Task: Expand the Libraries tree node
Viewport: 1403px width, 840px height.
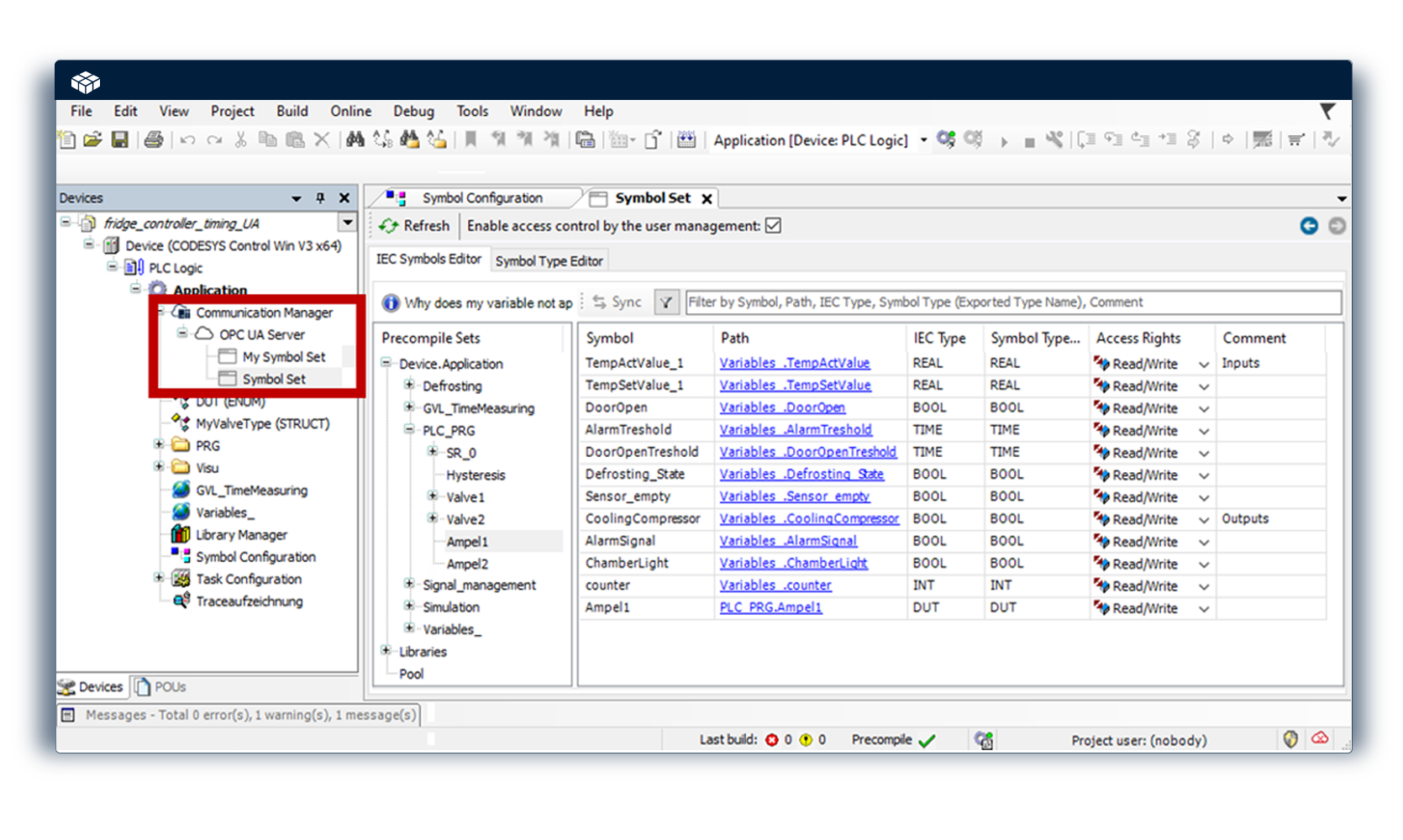Action: click(386, 651)
